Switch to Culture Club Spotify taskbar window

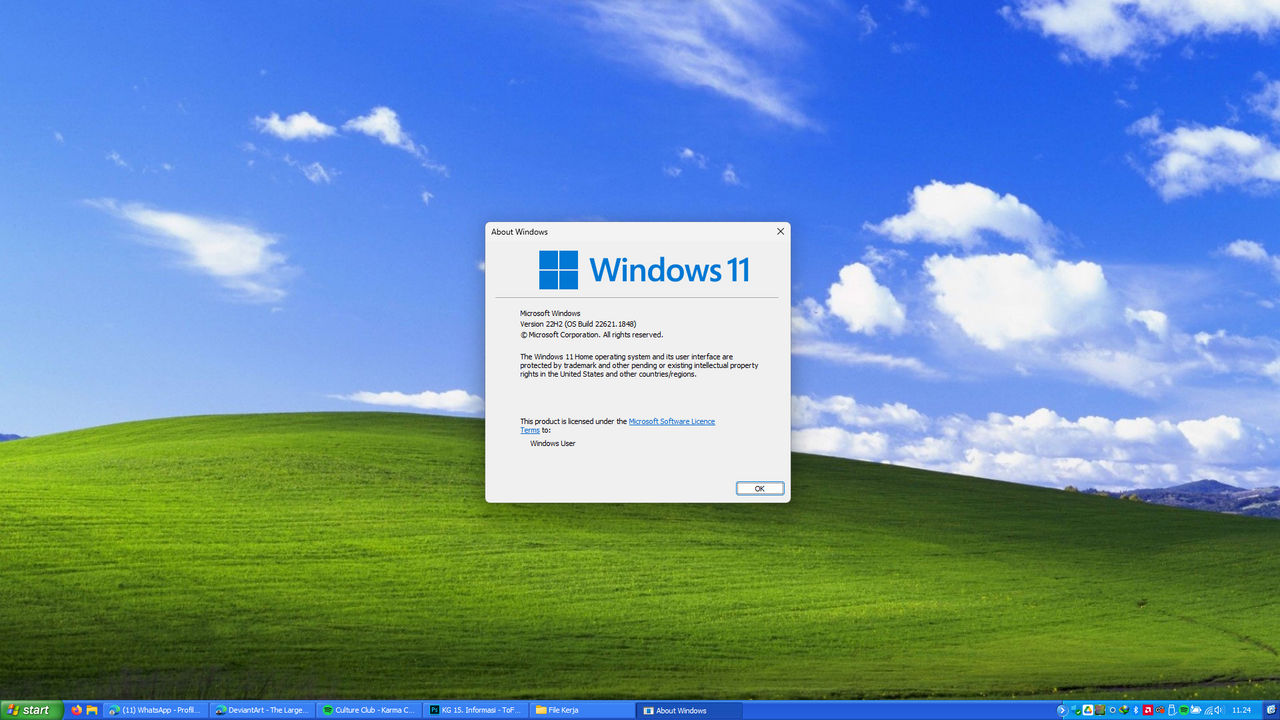pos(369,710)
